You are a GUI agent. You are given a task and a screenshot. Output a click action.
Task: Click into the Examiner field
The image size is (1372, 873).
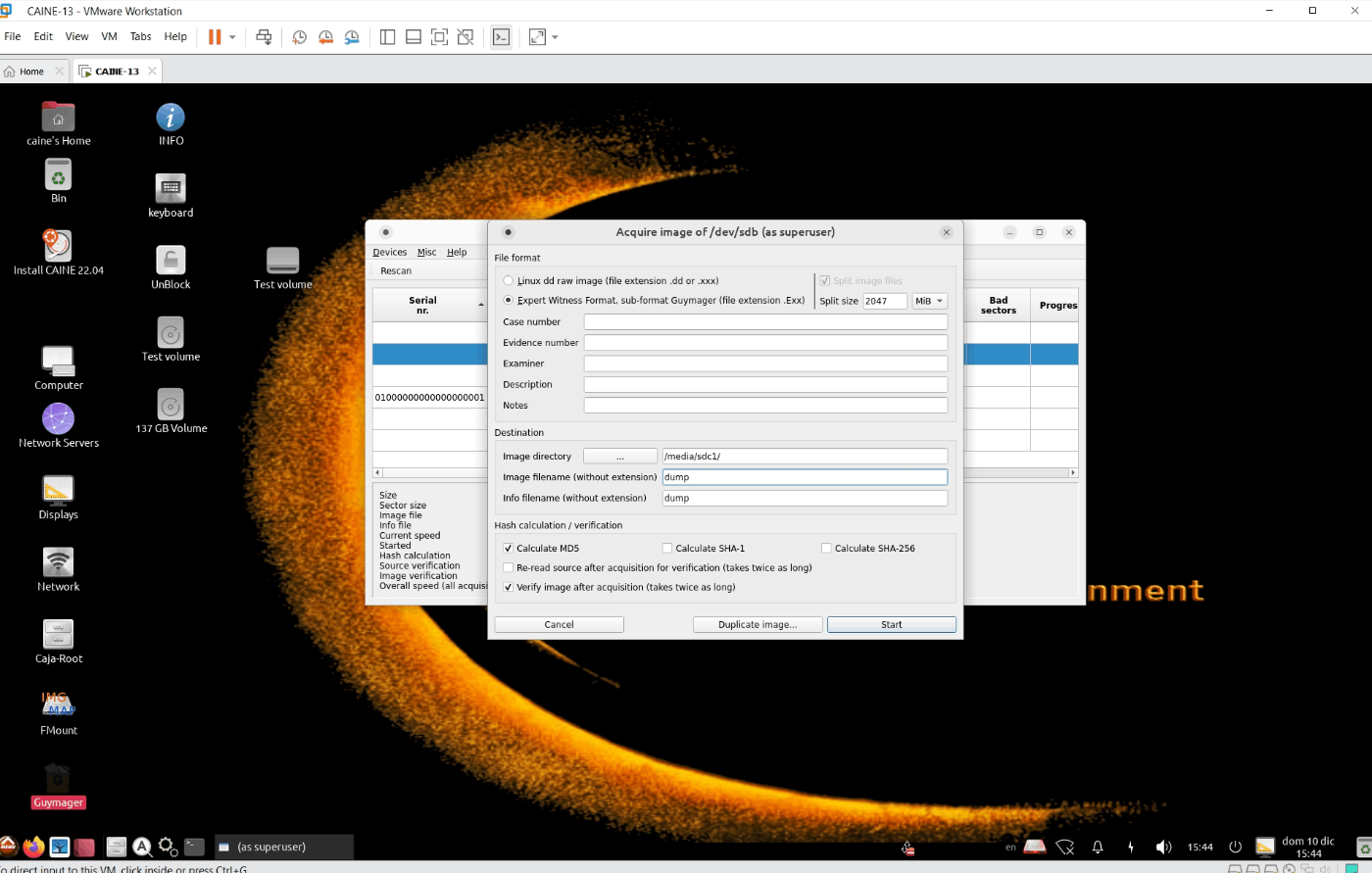765,364
